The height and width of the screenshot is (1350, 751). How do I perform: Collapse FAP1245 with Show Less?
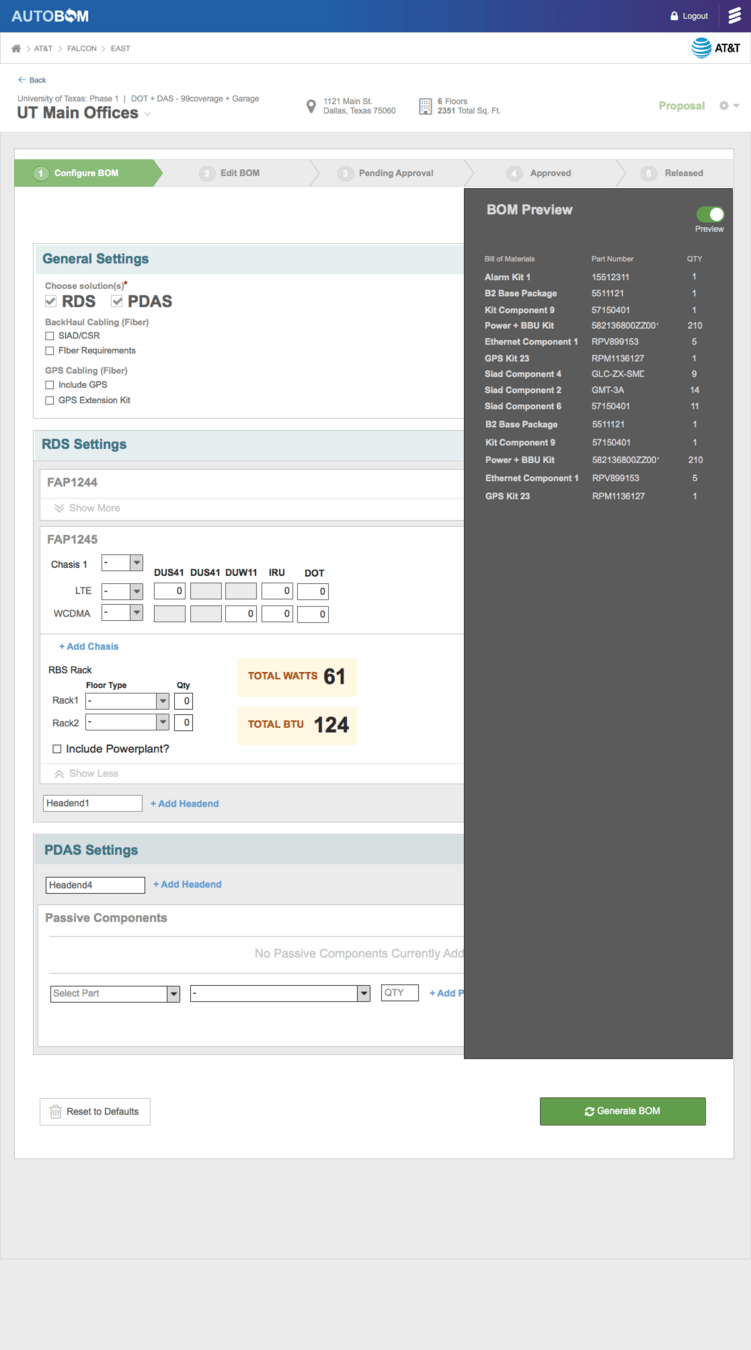[86, 773]
